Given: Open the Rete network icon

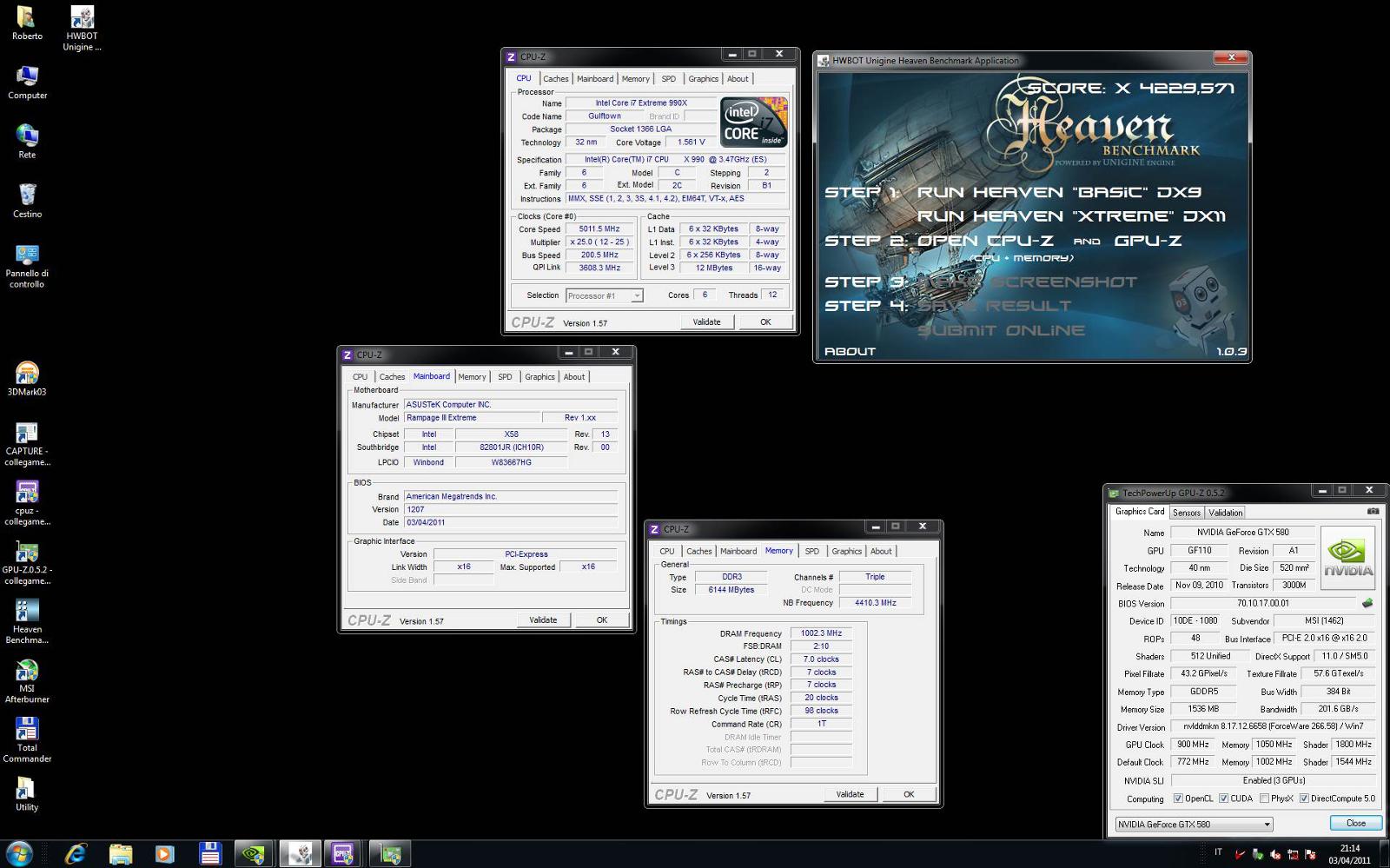Looking at the screenshot, I should (27, 142).
